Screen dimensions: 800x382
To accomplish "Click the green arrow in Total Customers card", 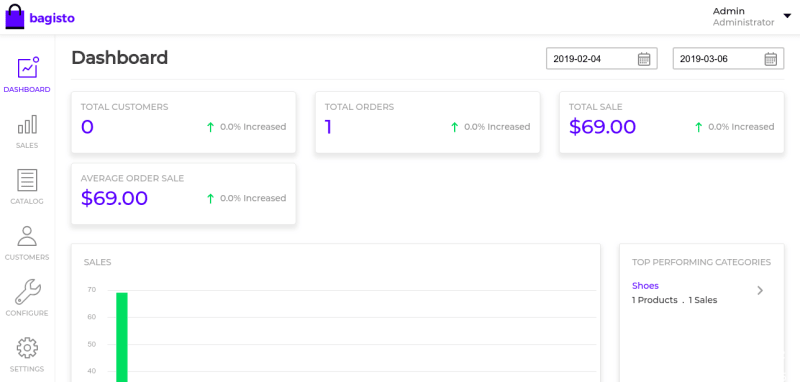I will pyautogui.click(x=210, y=127).
